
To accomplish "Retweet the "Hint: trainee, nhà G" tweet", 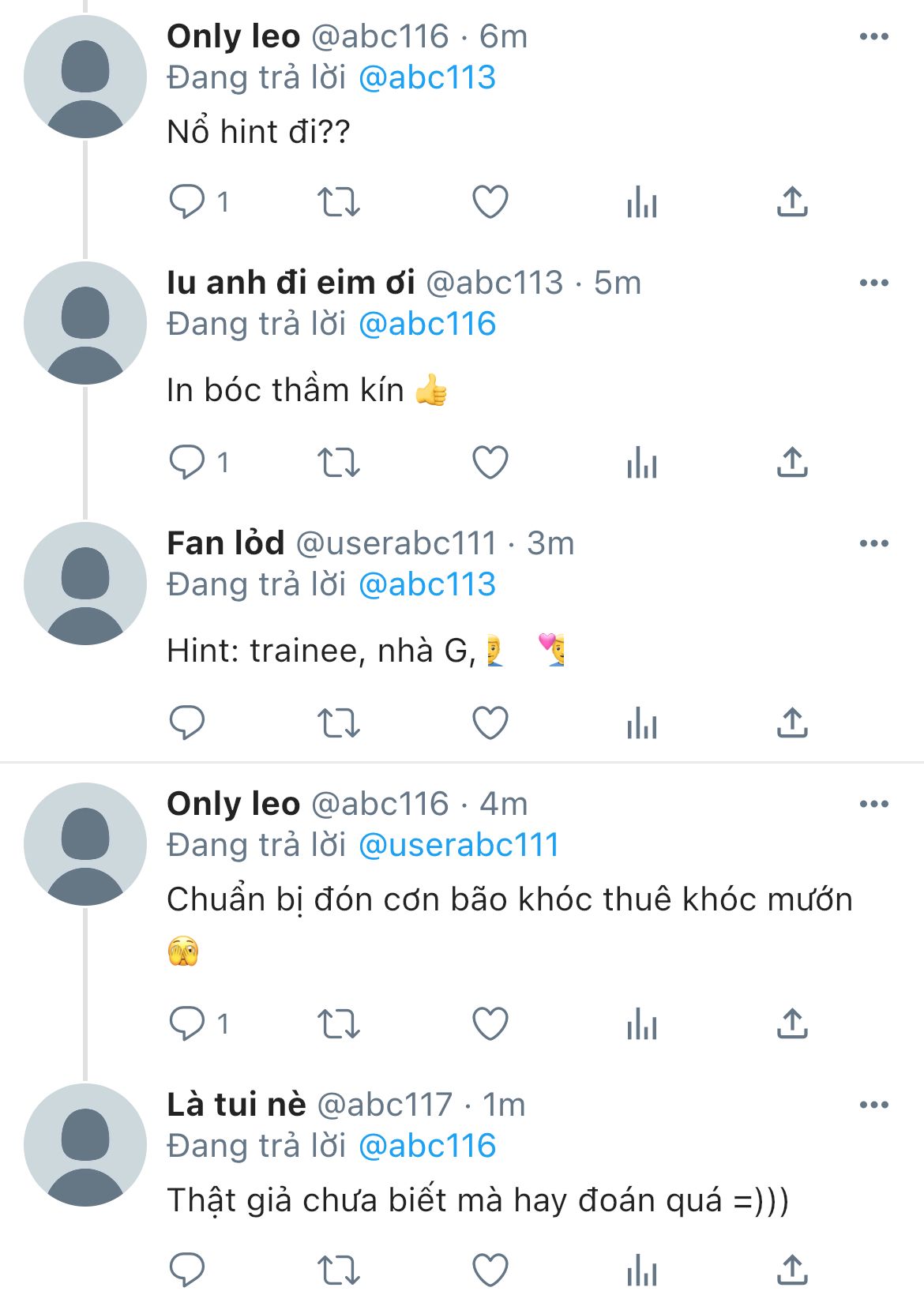I will [338, 723].
